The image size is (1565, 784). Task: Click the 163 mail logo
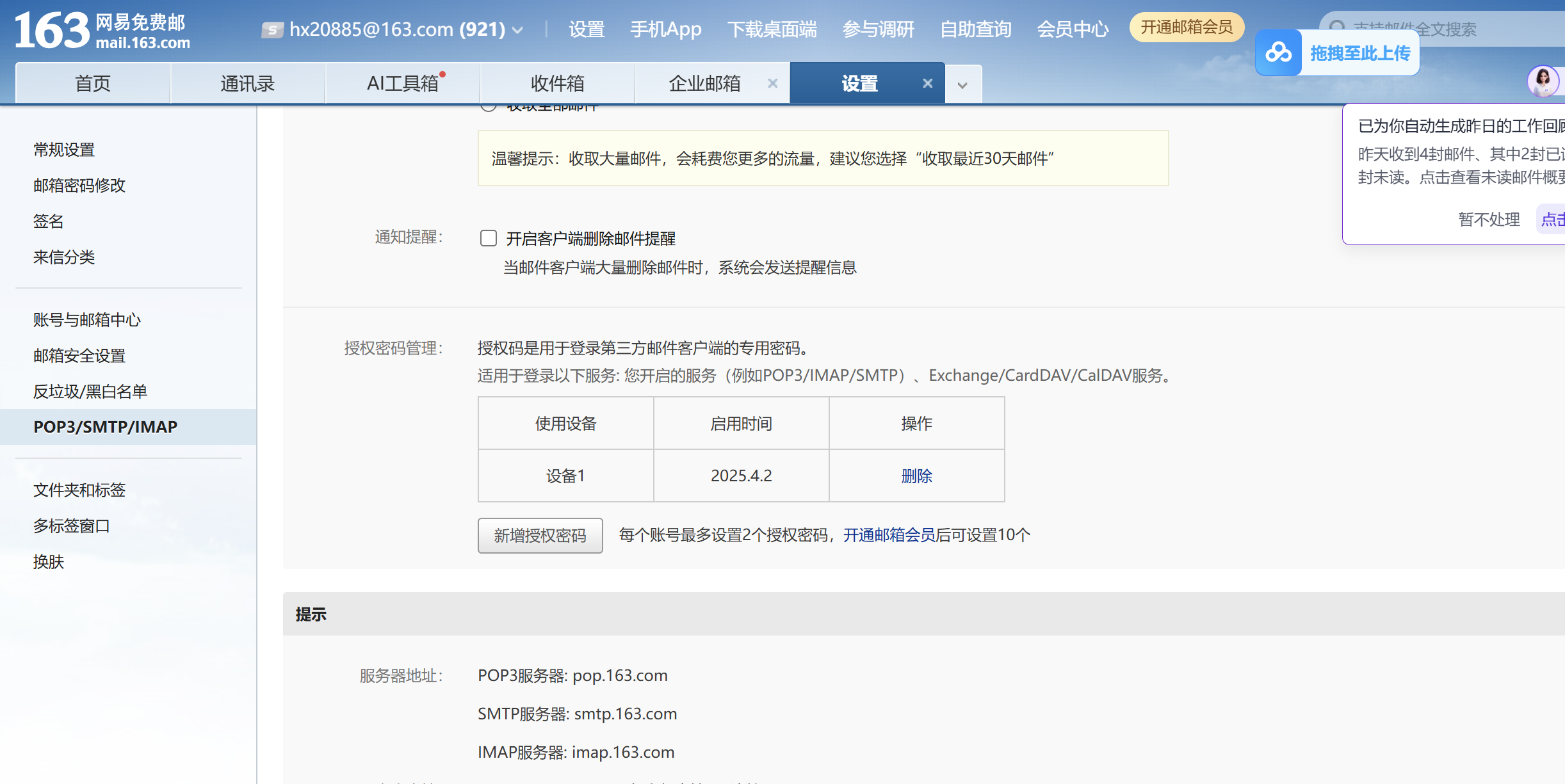pos(102,31)
